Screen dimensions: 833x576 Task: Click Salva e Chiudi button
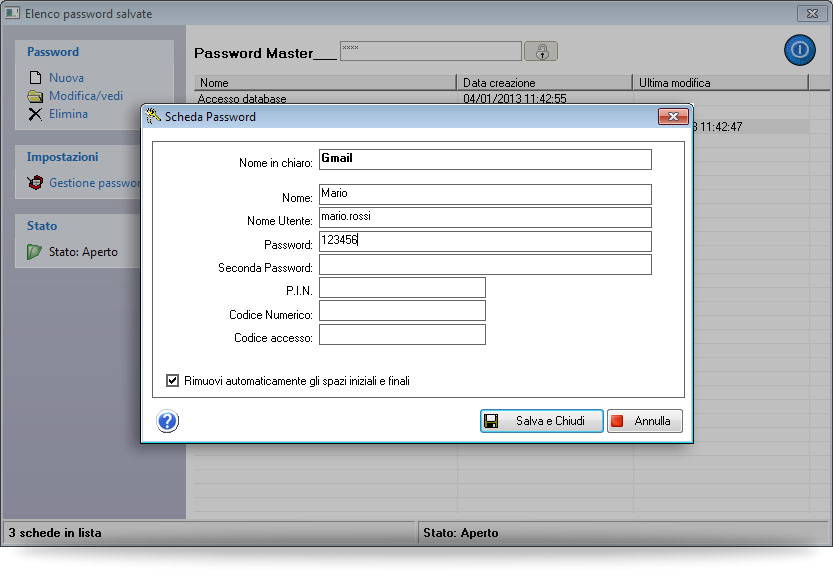click(541, 421)
